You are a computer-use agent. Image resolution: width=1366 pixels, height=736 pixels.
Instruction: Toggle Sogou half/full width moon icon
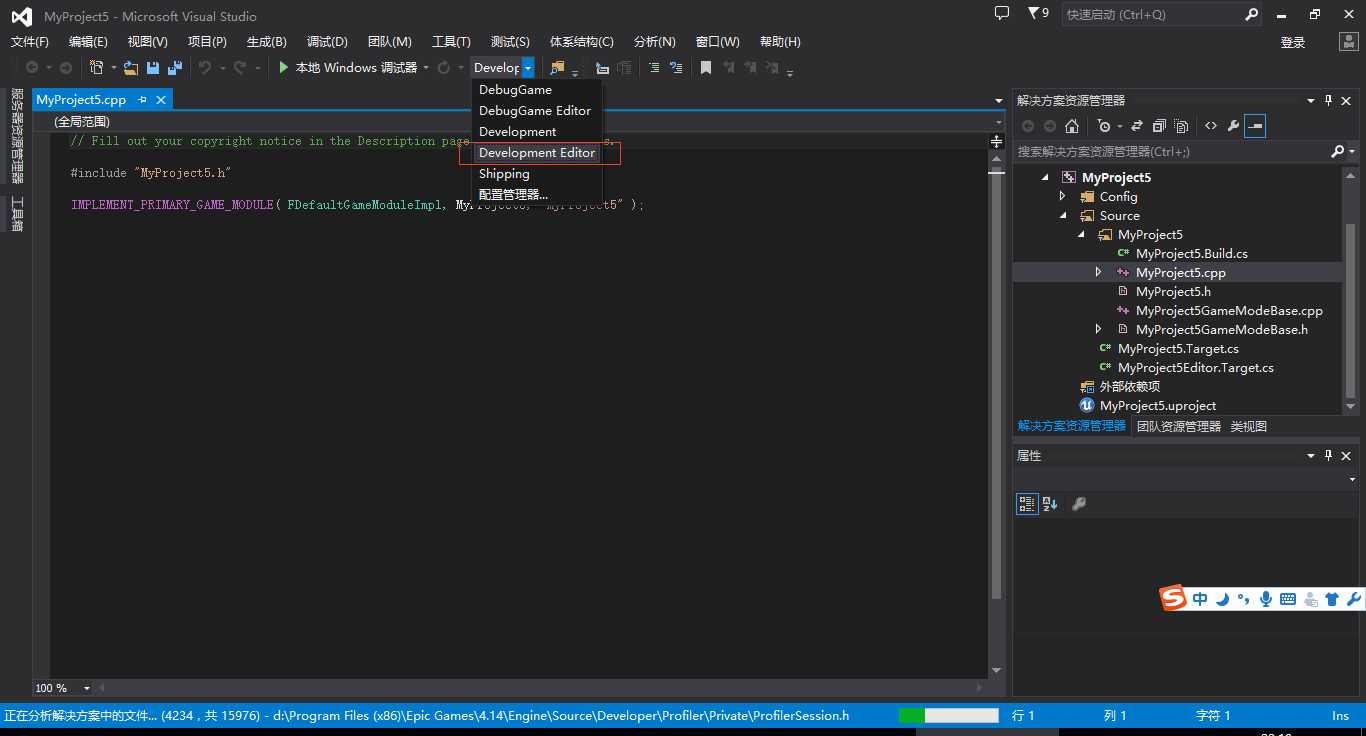tap(1222, 599)
